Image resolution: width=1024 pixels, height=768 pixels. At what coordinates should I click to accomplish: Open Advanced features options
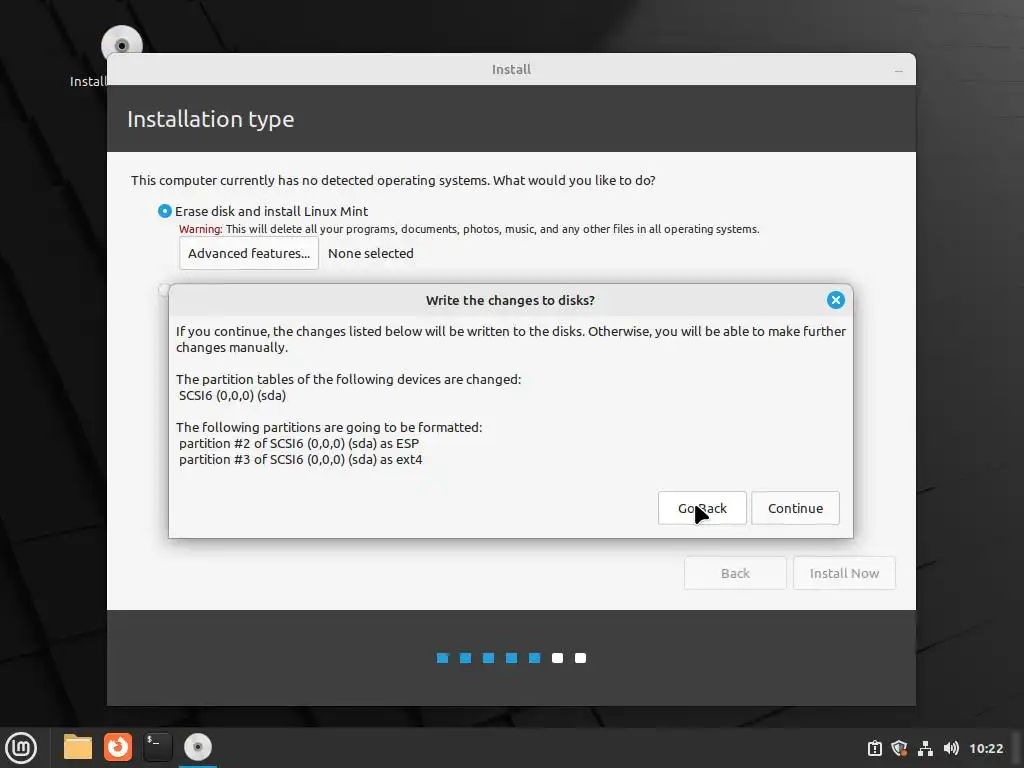click(x=249, y=253)
